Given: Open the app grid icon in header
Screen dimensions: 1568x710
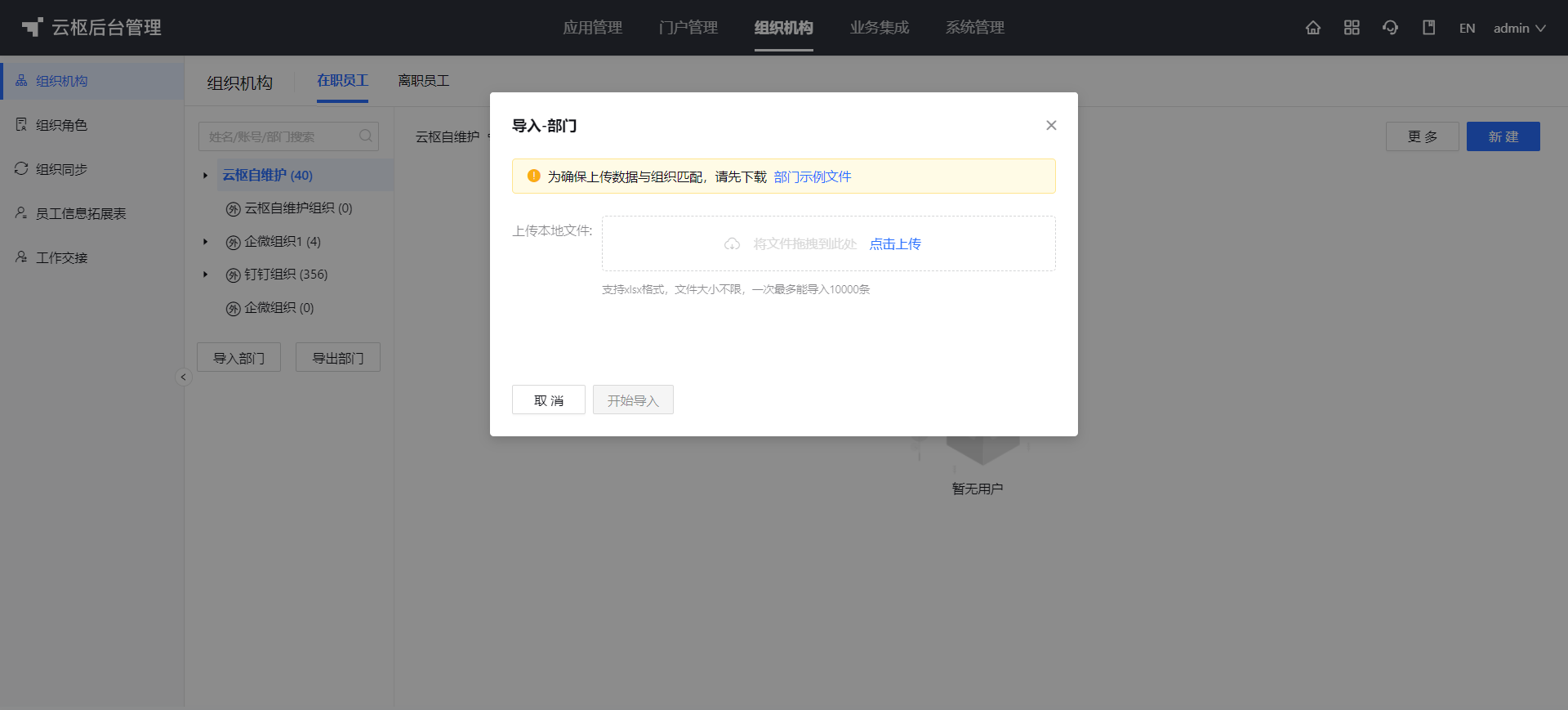Looking at the screenshot, I should click(x=1352, y=28).
